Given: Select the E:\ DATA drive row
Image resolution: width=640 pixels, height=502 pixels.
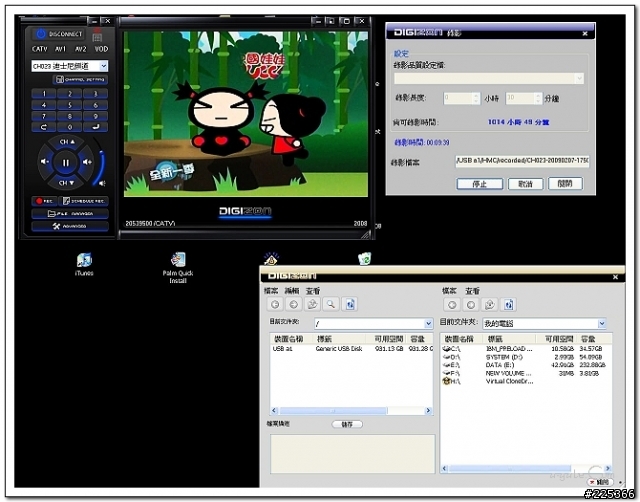Looking at the screenshot, I should click(524, 365).
